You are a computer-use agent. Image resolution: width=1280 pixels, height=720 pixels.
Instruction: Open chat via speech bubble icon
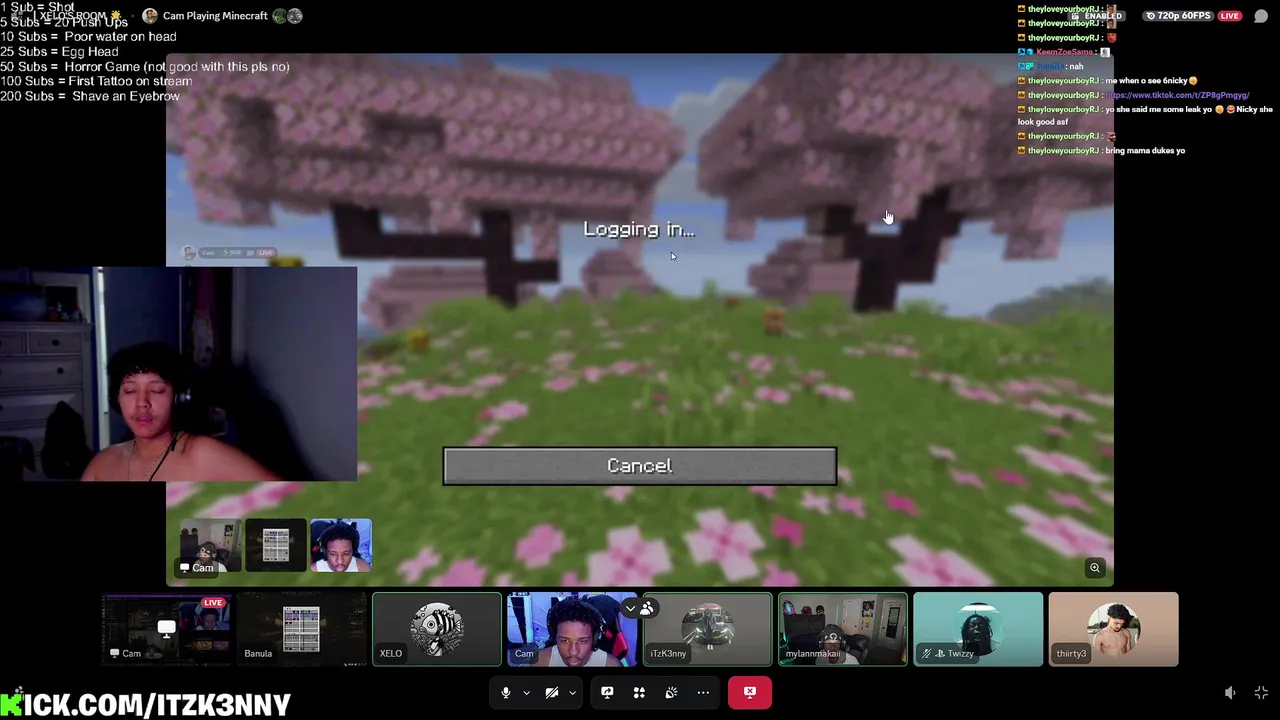coord(1261,16)
